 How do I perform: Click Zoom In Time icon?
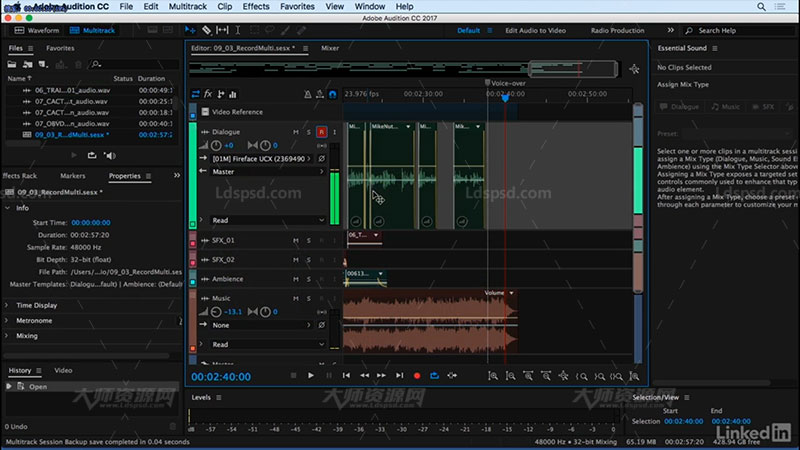click(x=528, y=376)
